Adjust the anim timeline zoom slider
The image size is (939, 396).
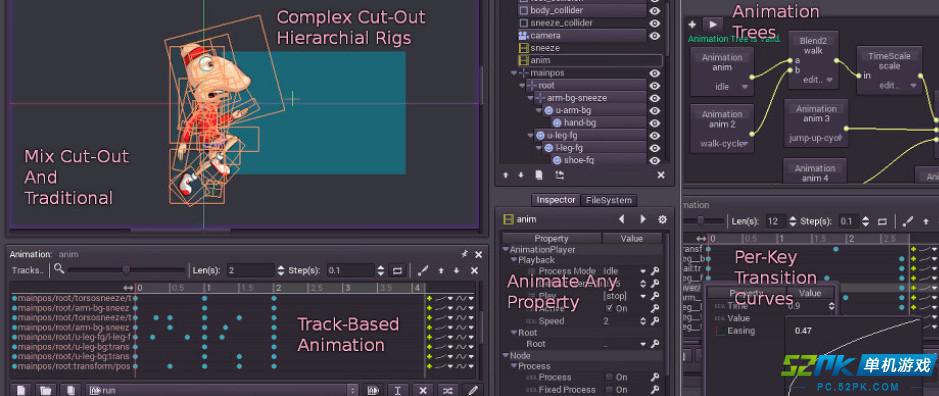tap(126, 270)
